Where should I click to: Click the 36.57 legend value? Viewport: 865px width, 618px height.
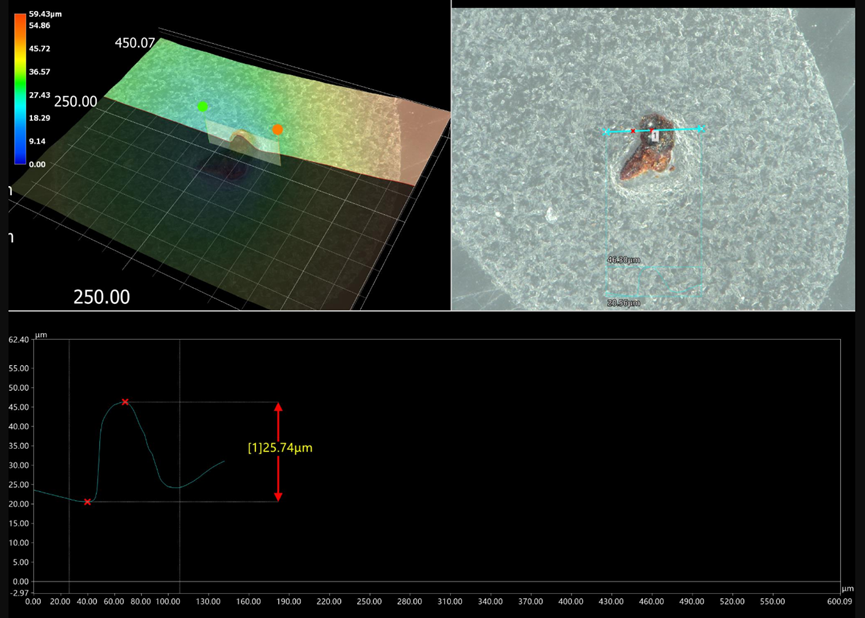(x=40, y=72)
